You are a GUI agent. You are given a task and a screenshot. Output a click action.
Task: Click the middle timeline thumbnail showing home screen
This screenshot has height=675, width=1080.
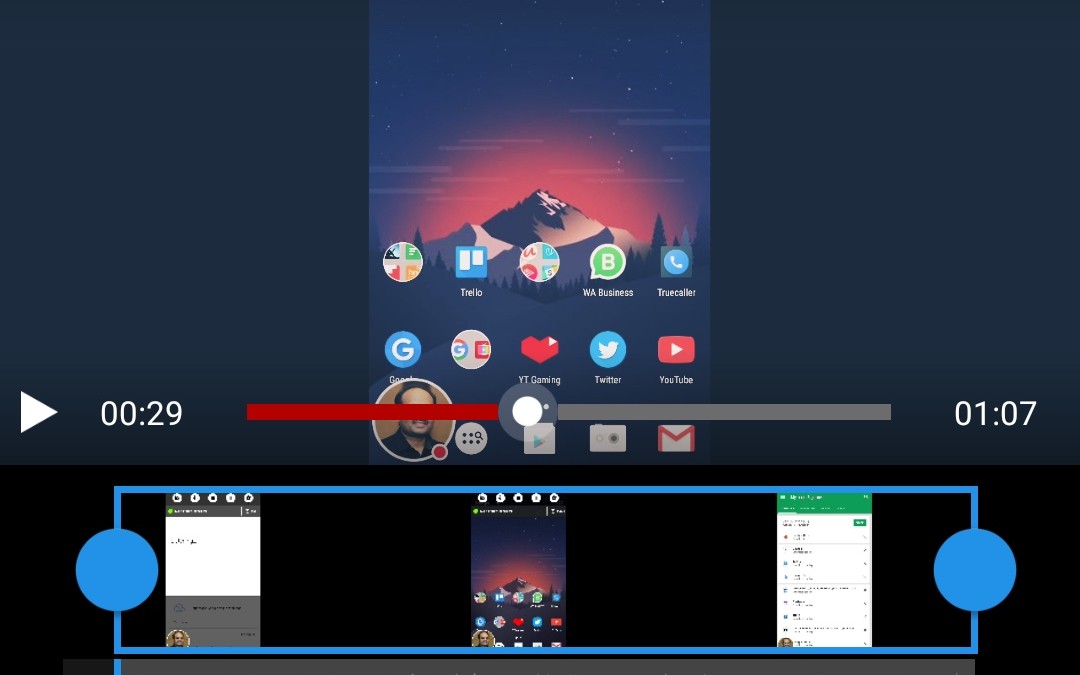518,569
